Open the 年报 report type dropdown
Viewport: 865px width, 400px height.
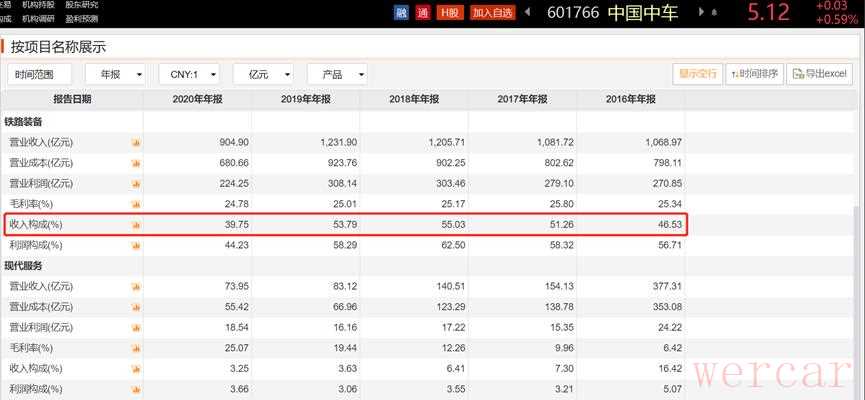(x=115, y=74)
